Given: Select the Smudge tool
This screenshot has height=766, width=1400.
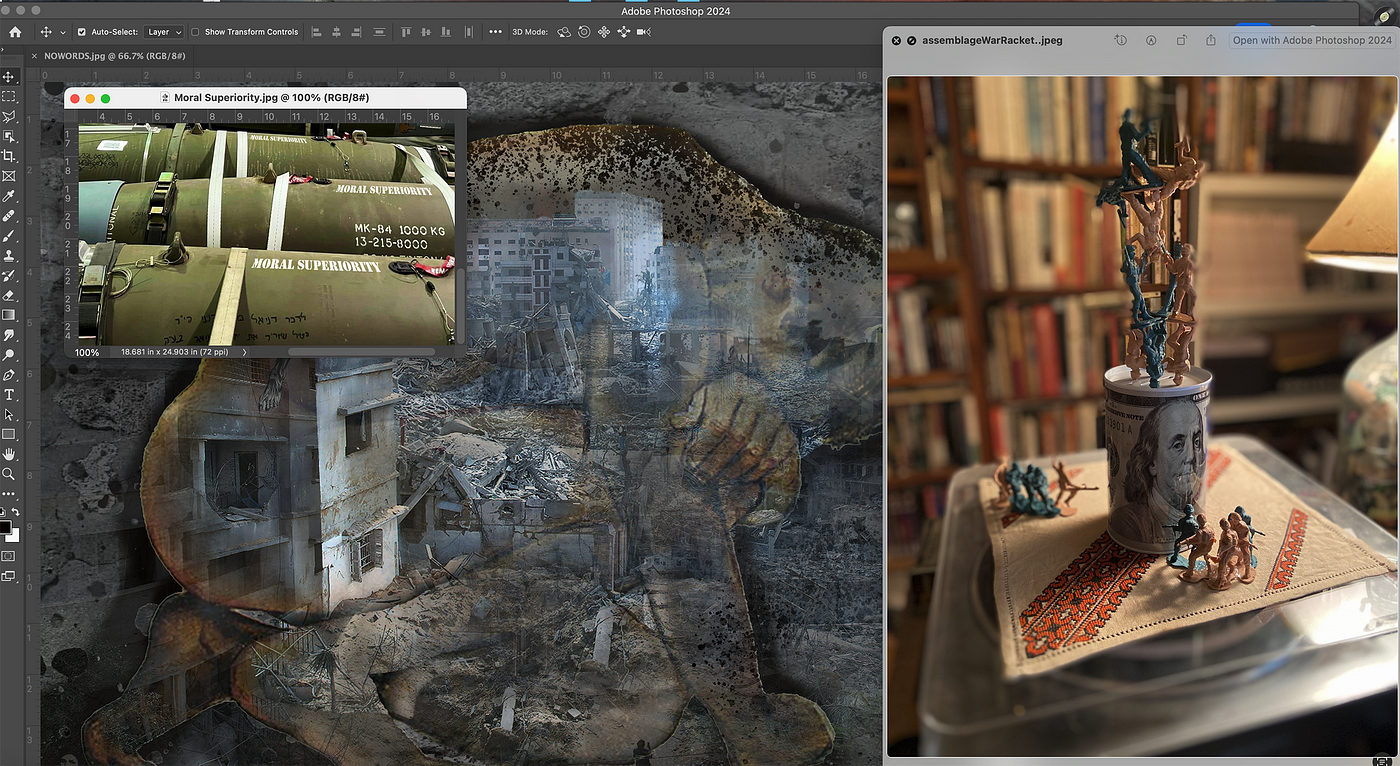Looking at the screenshot, I should click(x=9, y=335).
